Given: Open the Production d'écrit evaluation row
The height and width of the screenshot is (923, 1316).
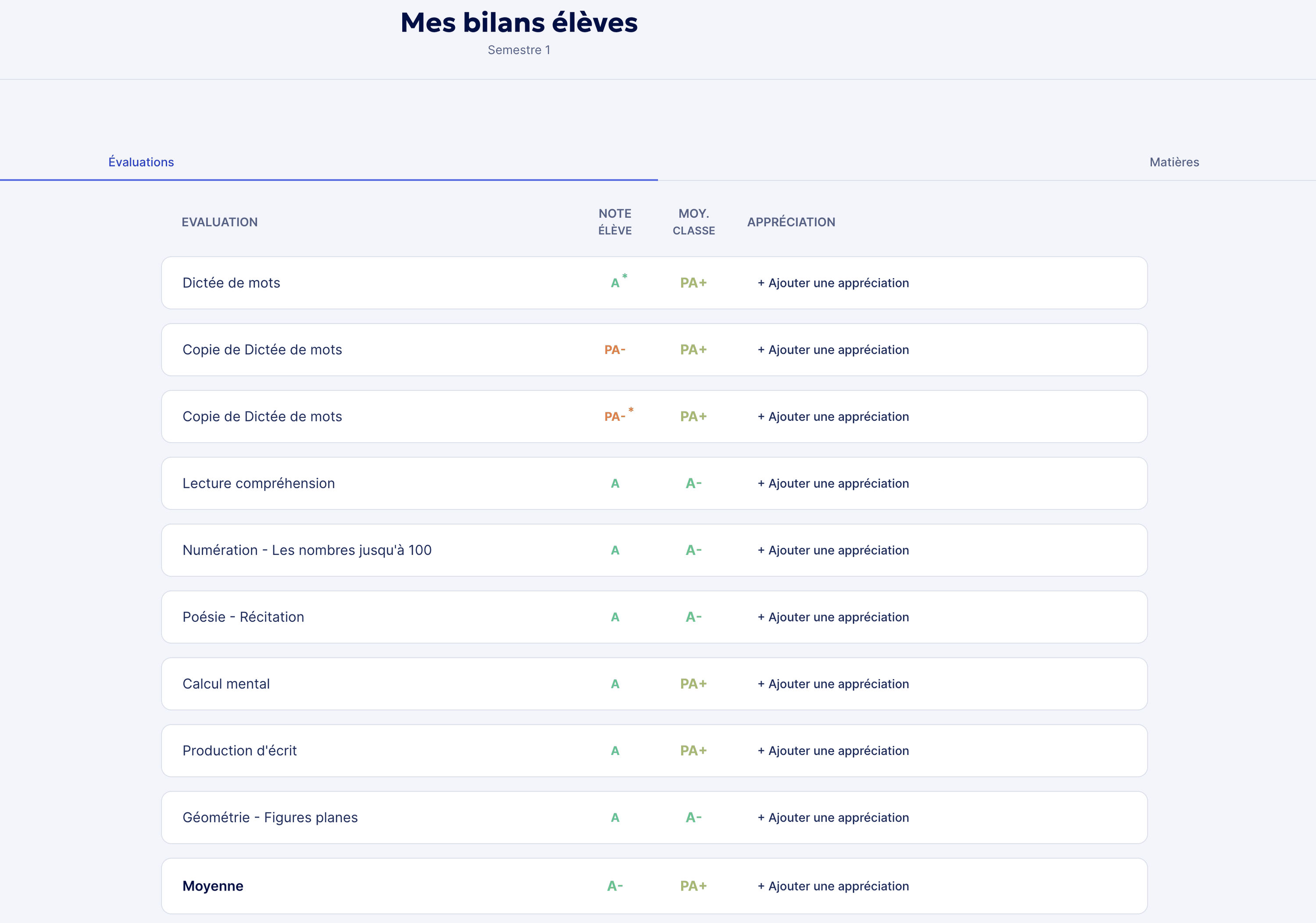Looking at the screenshot, I should point(240,751).
